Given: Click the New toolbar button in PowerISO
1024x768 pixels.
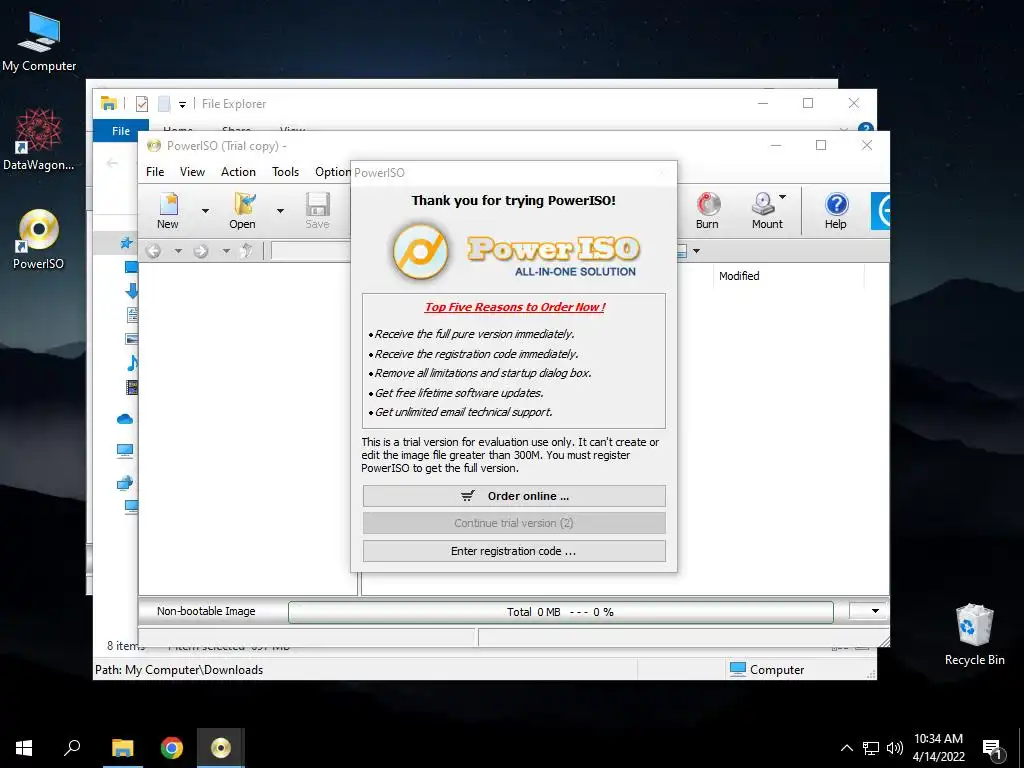Looking at the screenshot, I should [x=168, y=210].
